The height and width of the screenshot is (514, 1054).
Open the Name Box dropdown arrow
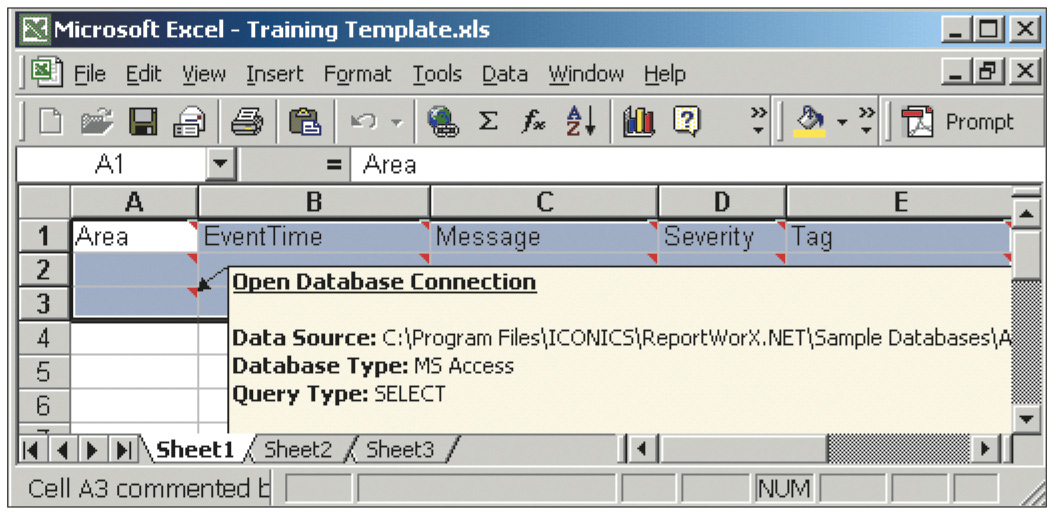pos(220,165)
